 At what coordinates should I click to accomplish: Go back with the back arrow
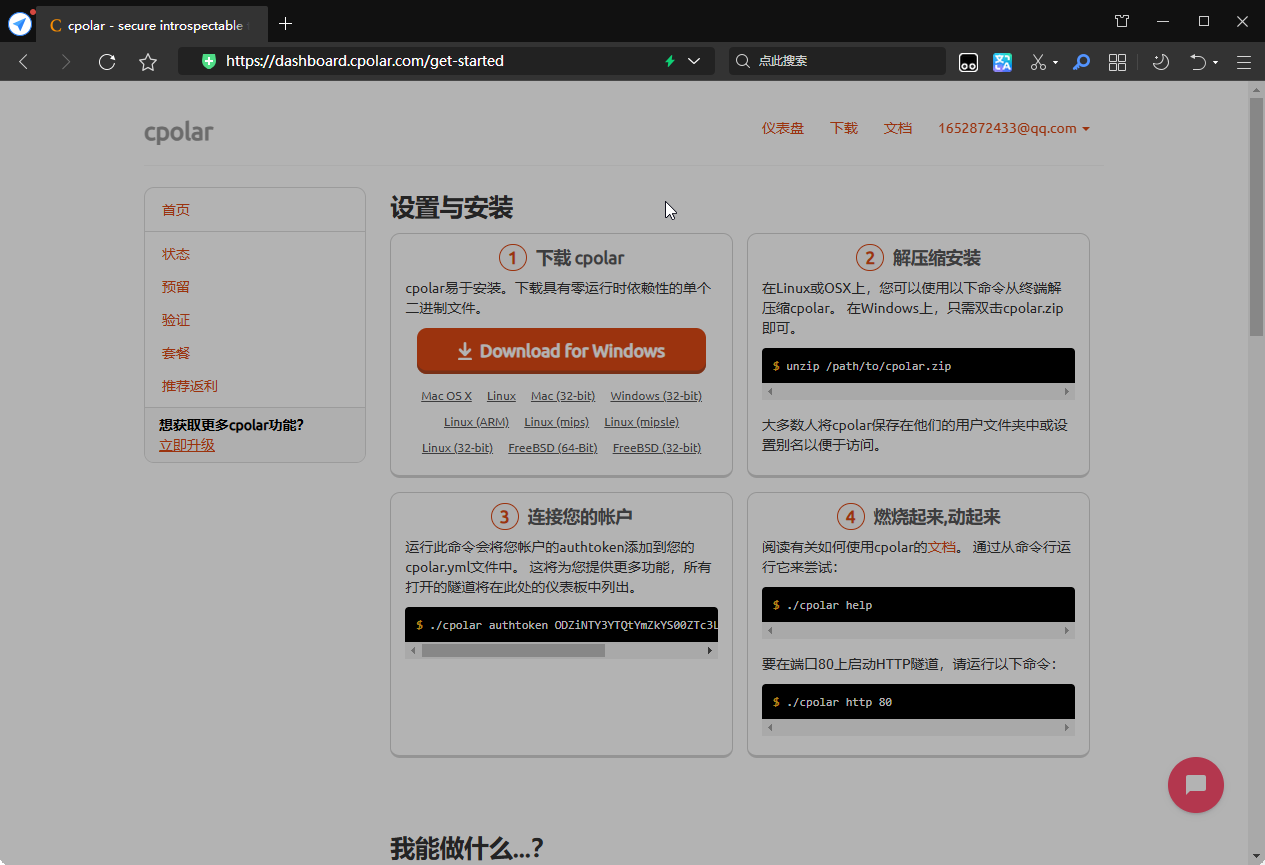24,62
